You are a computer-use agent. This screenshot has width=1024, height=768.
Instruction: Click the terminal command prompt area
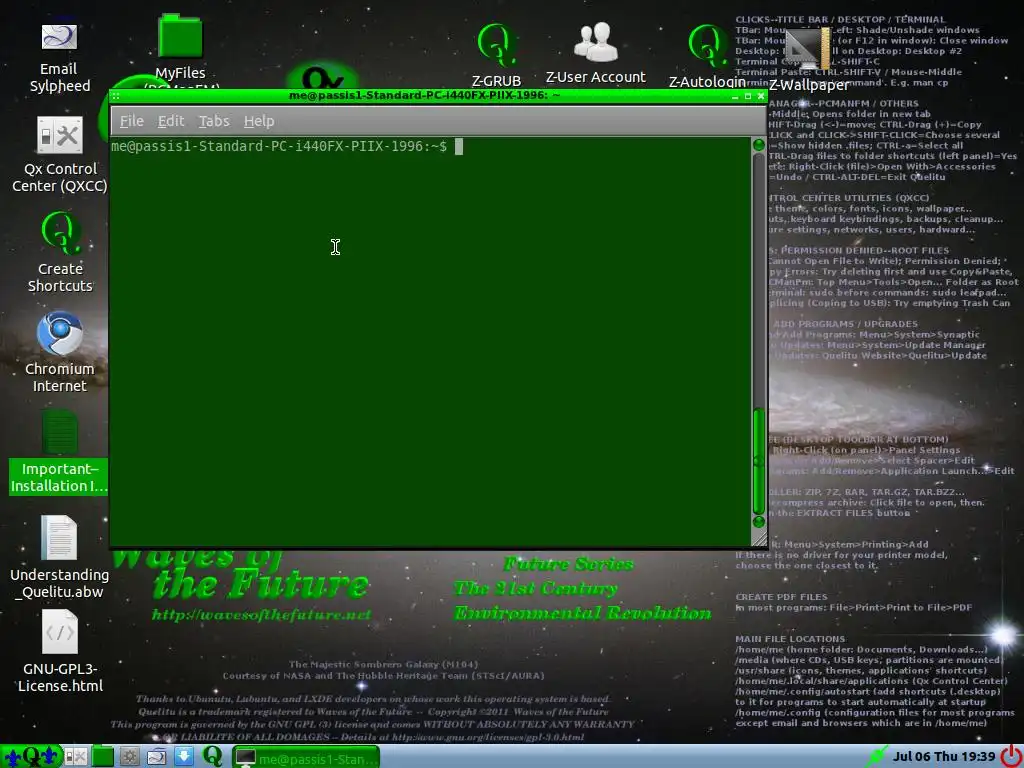point(430,341)
